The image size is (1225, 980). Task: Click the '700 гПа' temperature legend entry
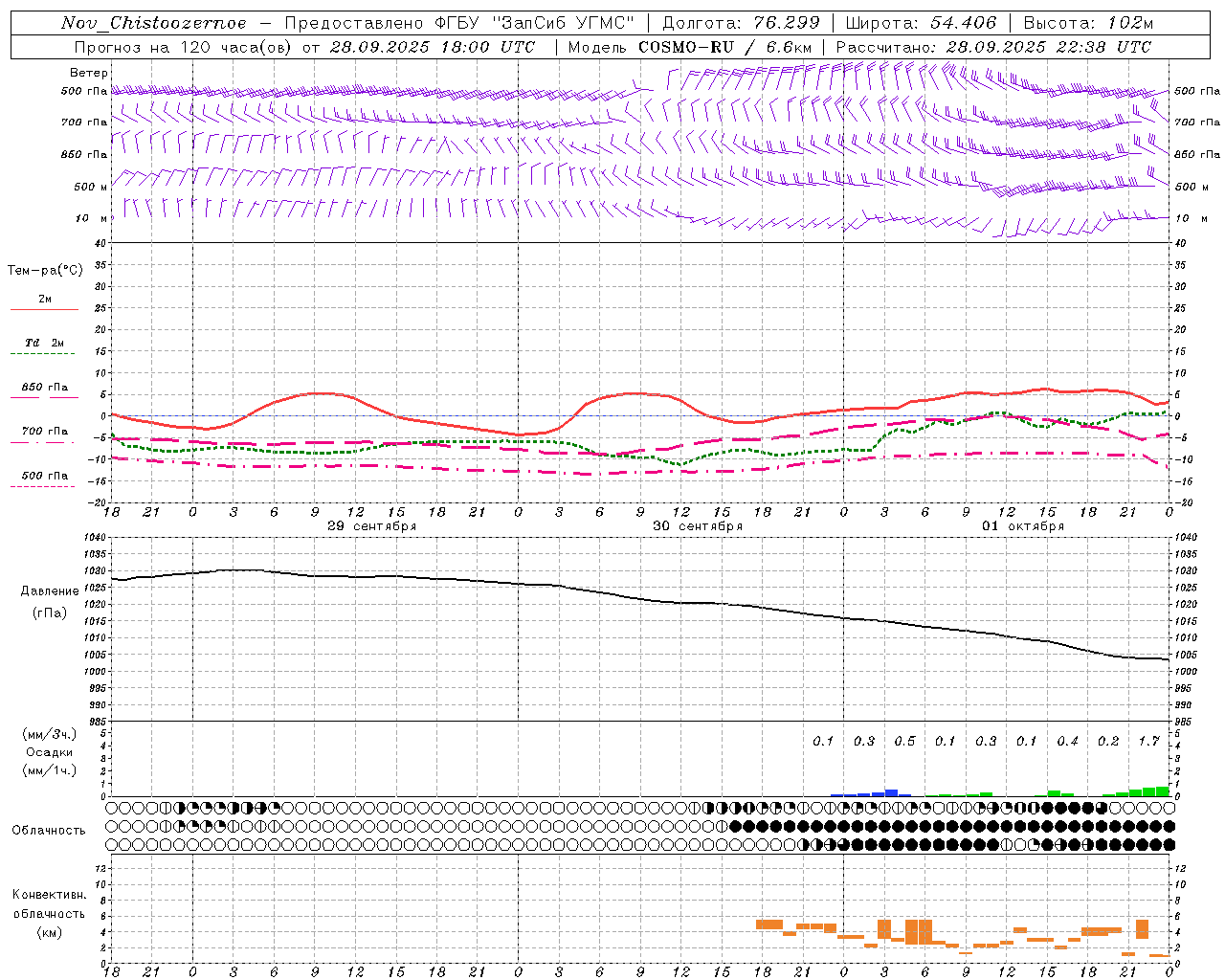pyautogui.click(x=45, y=432)
